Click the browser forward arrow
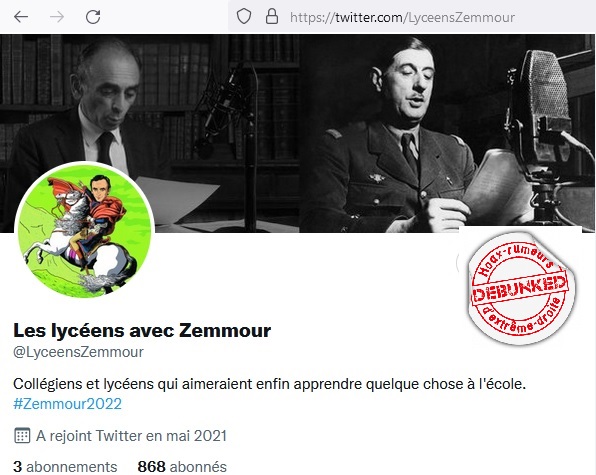 [57, 17]
